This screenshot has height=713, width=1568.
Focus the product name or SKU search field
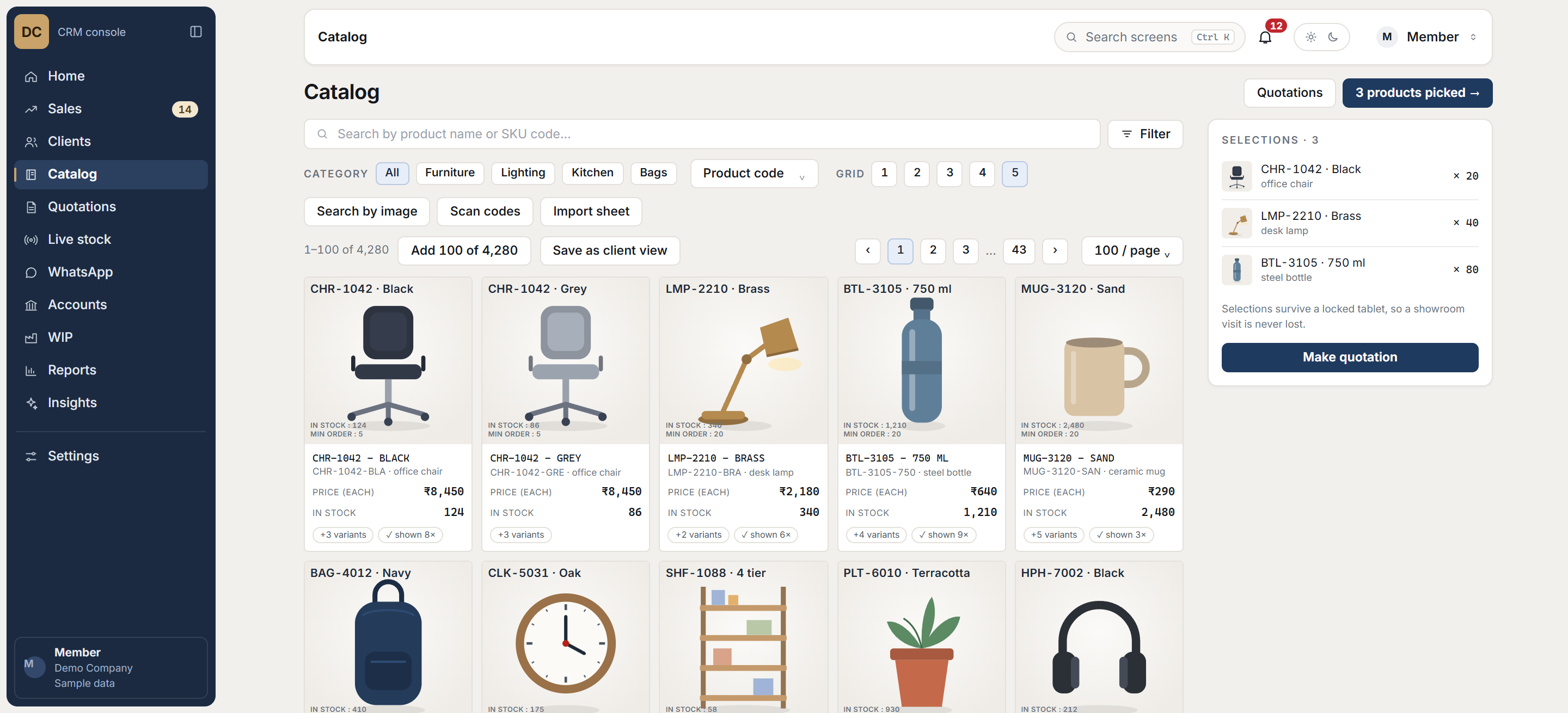[x=702, y=134]
